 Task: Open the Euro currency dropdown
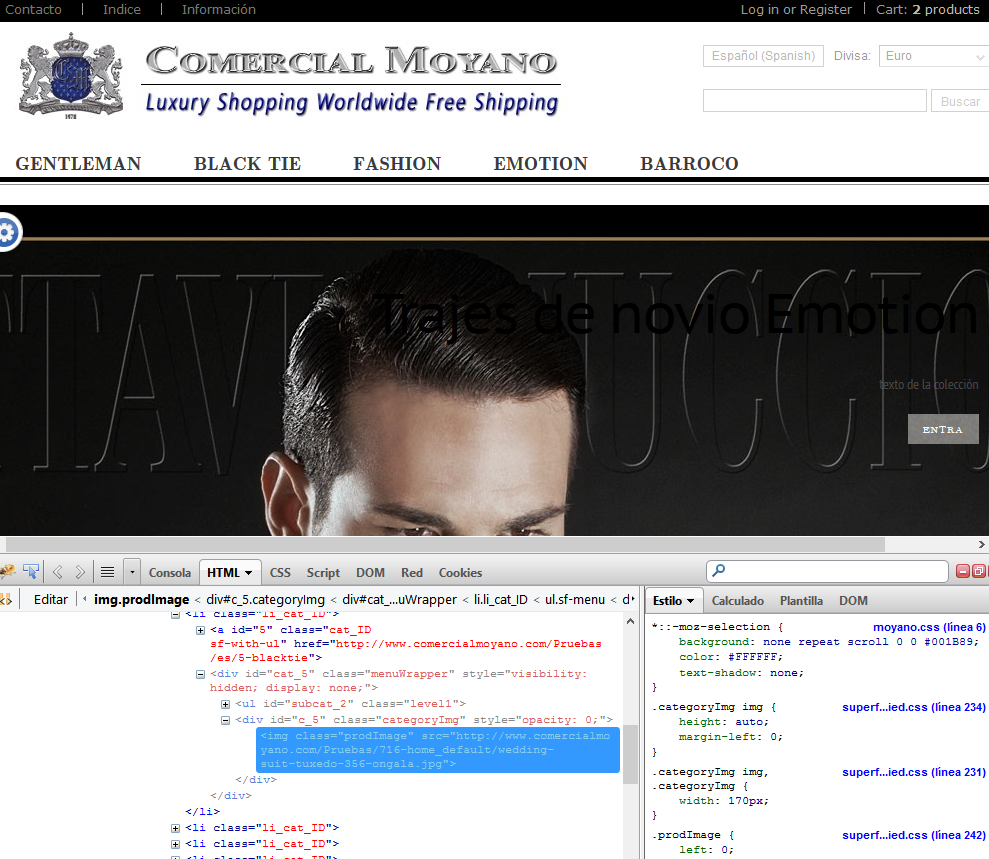click(934, 56)
